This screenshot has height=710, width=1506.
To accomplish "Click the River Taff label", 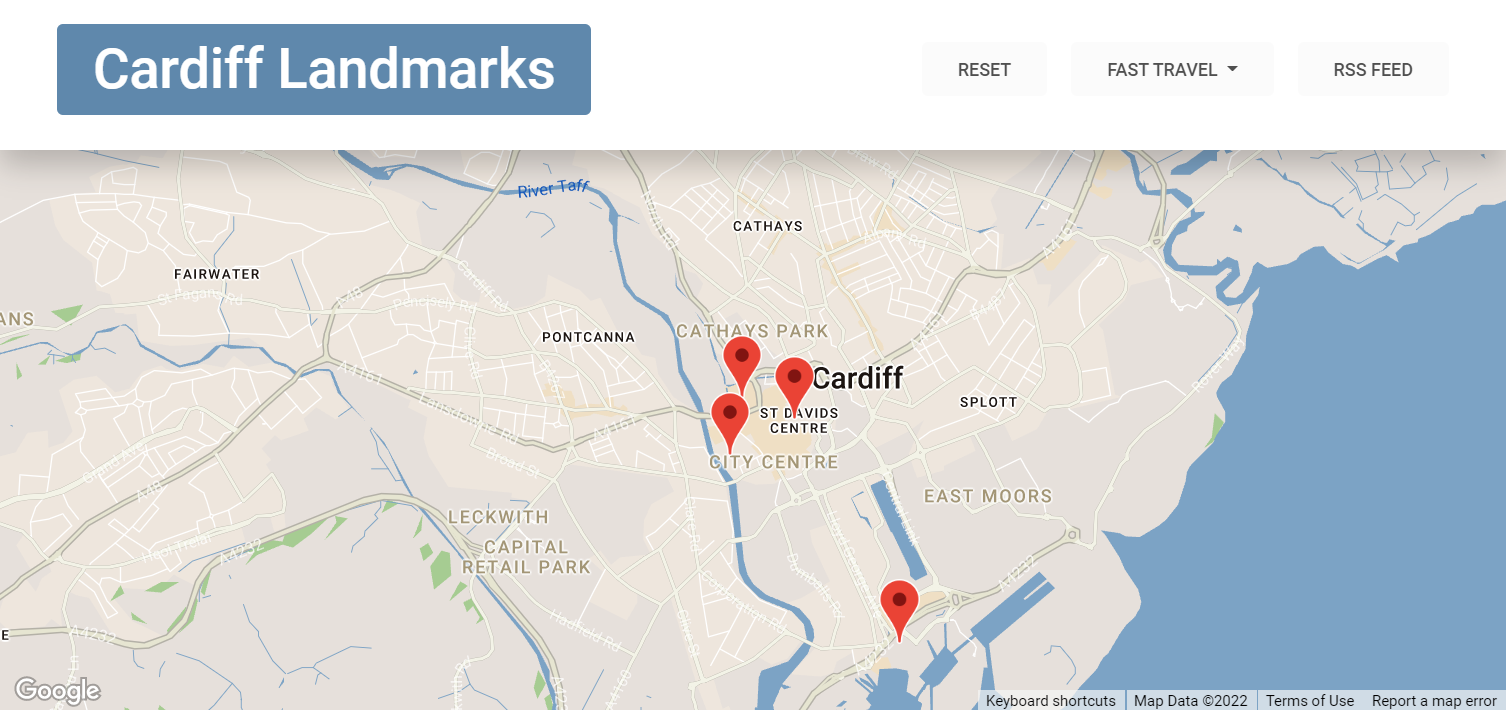I will point(553,189).
